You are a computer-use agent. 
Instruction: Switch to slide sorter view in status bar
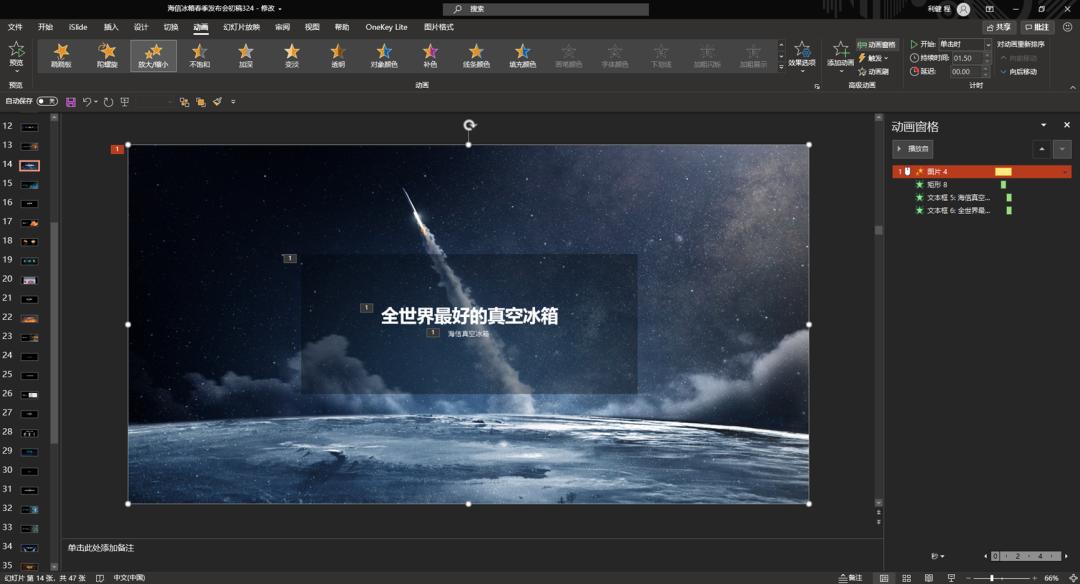pos(908,578)
